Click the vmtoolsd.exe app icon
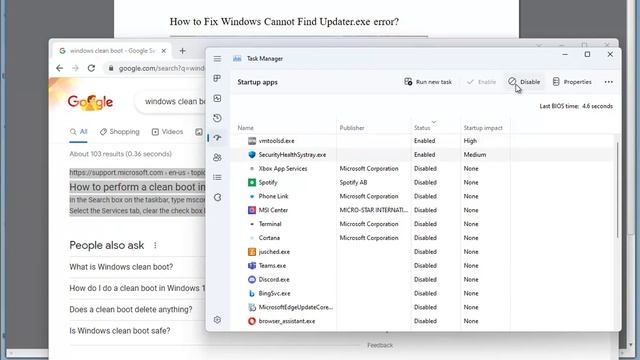 (x=252, y=141)
